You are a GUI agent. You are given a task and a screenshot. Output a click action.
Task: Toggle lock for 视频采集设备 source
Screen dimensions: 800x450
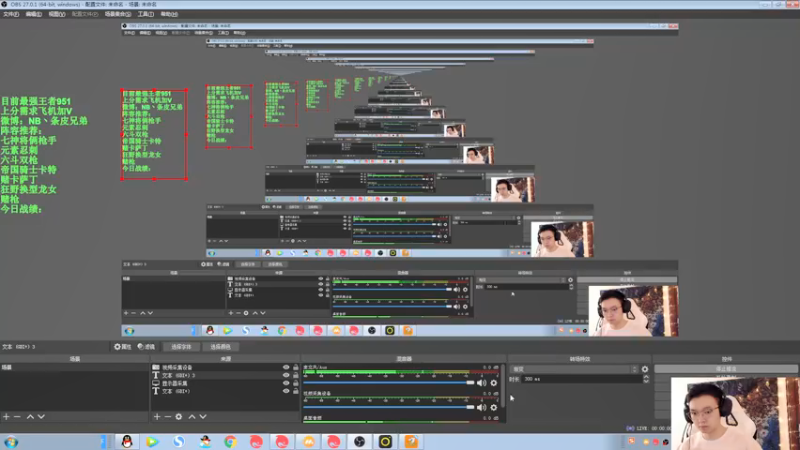pos(295,367)
